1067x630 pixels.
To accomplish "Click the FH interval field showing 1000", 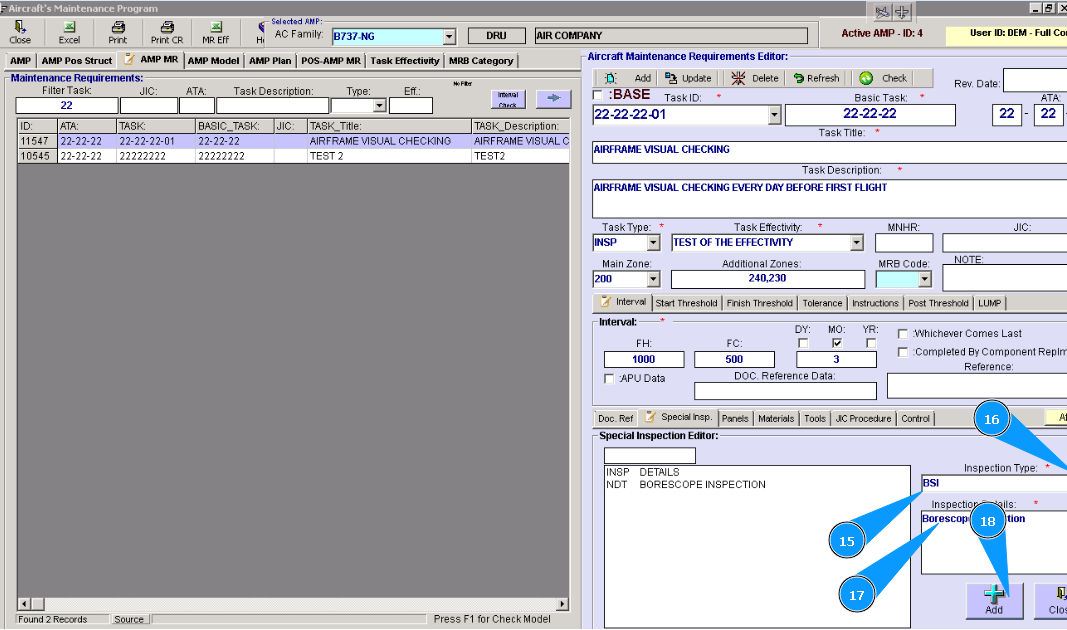I will [x=644, y=359].
